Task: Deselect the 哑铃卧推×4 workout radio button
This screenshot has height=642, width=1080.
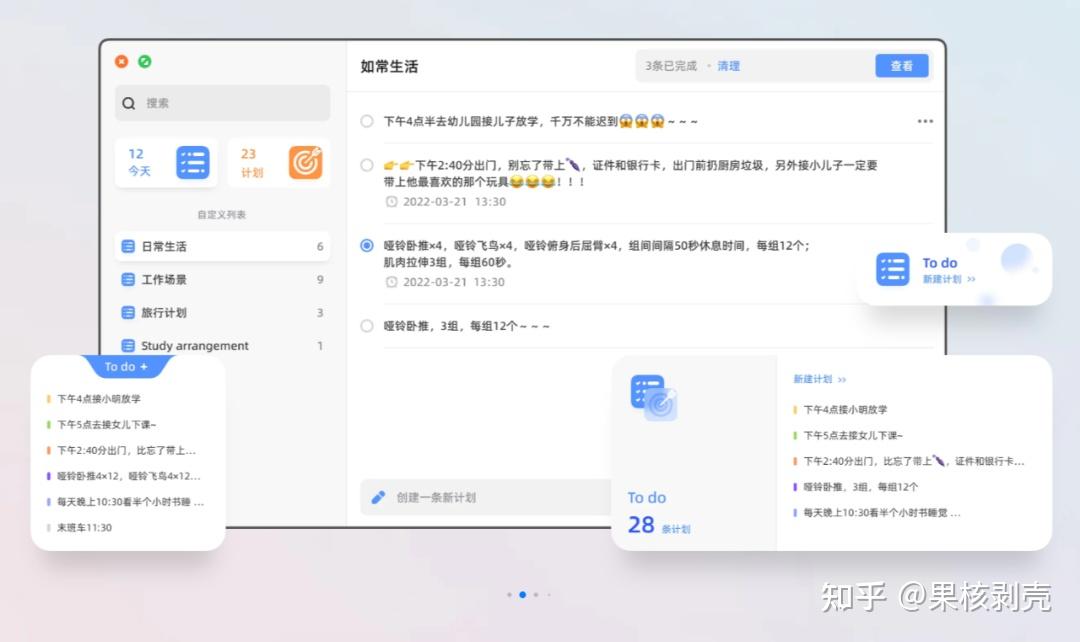Action: click(366, 245)
